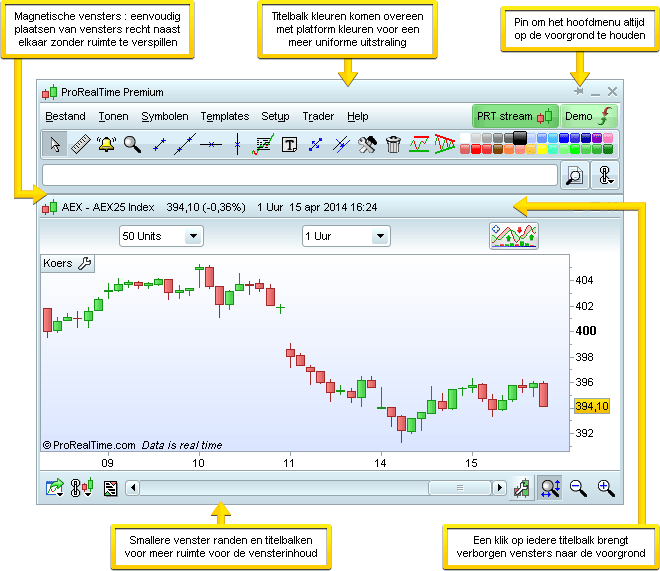The image size is (660, 571).
Task: Select the ruler measuring tool
Action: click(x=81, y=145)
